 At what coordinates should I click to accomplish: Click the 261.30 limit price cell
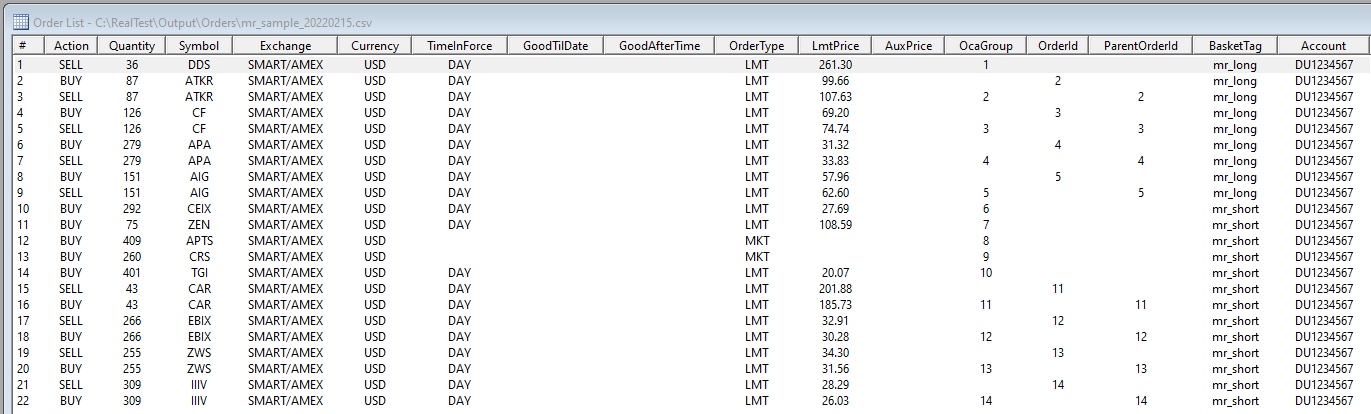tap(835, 64)
